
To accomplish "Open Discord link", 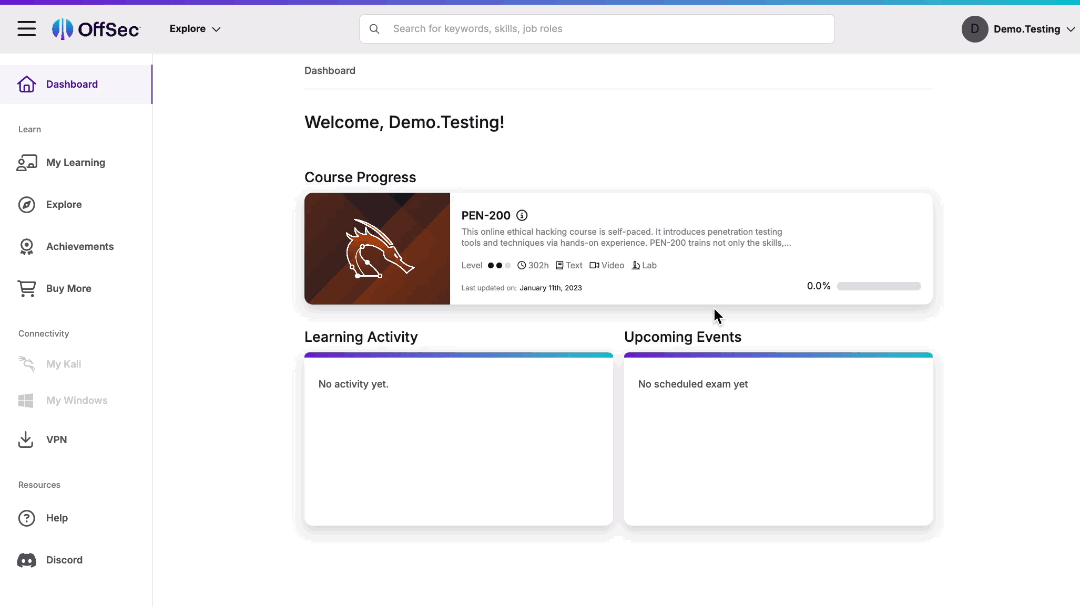I will tap(65, 560).
